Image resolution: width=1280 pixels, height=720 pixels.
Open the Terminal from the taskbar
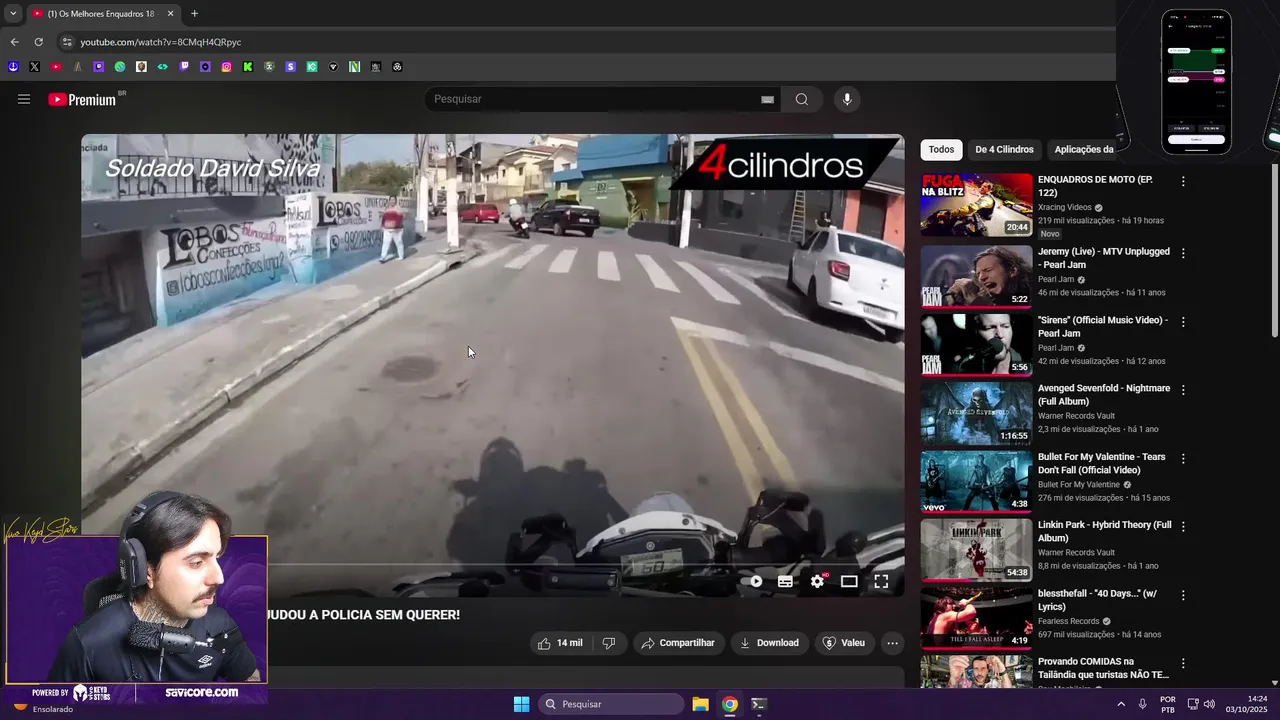759,704
